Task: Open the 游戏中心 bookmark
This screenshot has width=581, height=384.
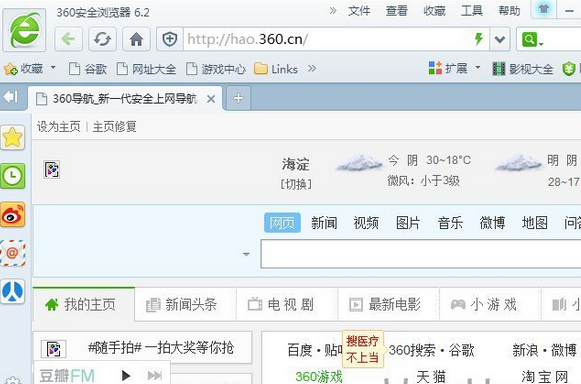Action: 216,69
